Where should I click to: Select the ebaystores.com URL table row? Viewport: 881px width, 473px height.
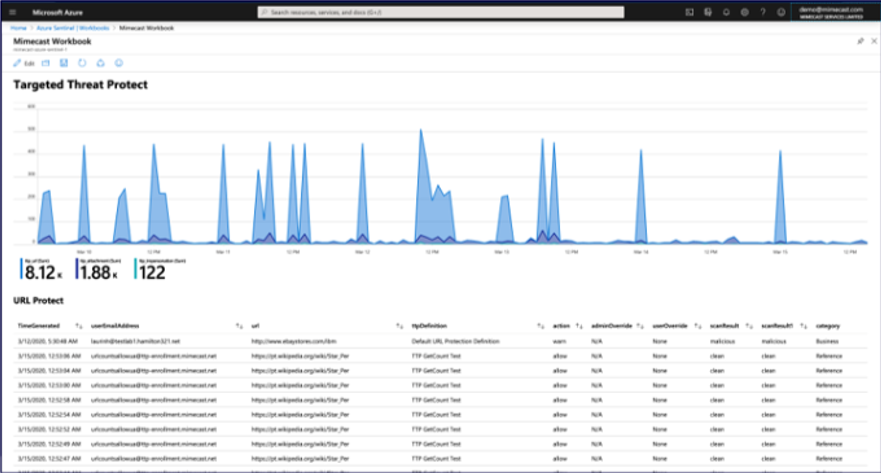[300, 339]
